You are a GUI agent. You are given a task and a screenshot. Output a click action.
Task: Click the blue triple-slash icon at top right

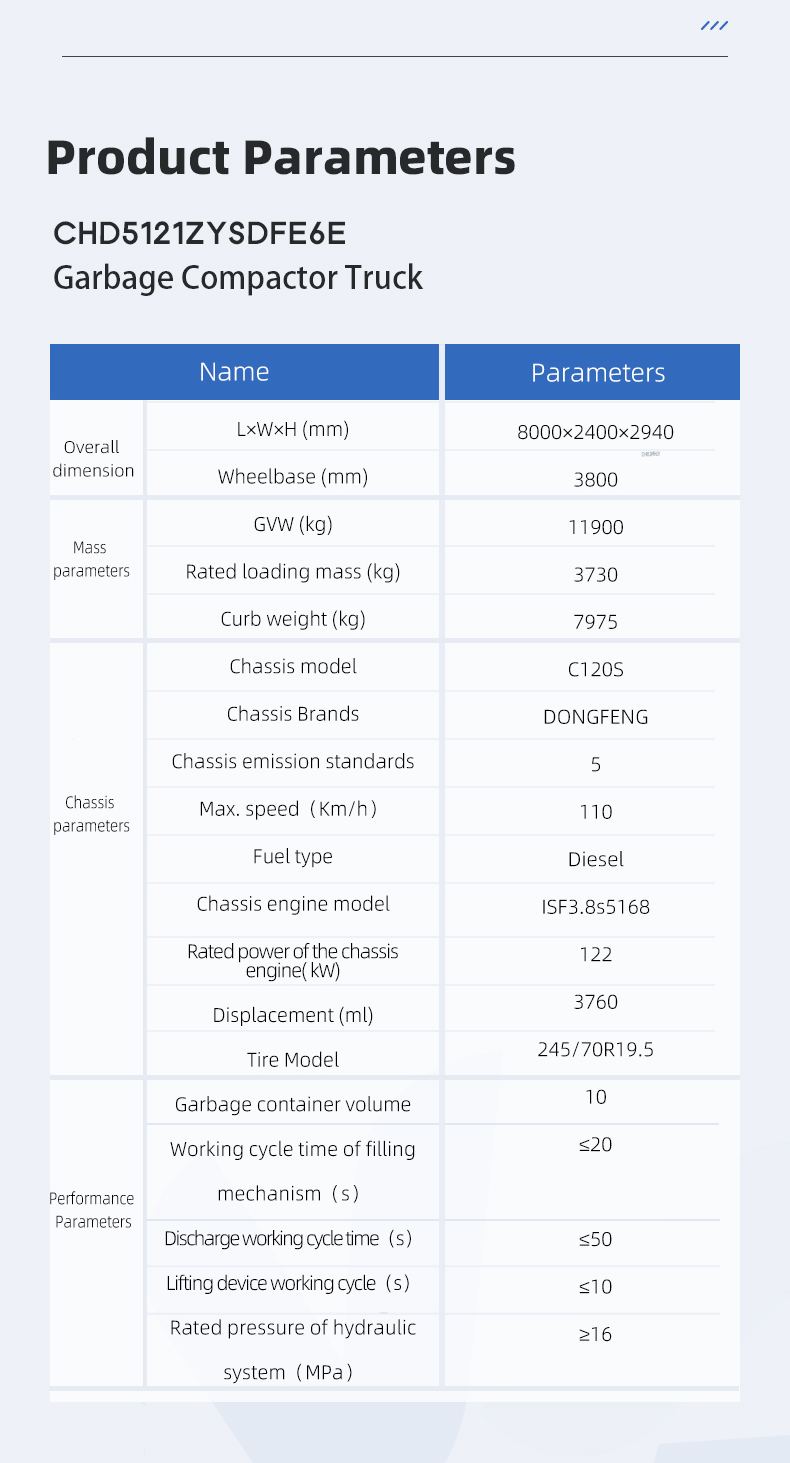tap(714, 26)
